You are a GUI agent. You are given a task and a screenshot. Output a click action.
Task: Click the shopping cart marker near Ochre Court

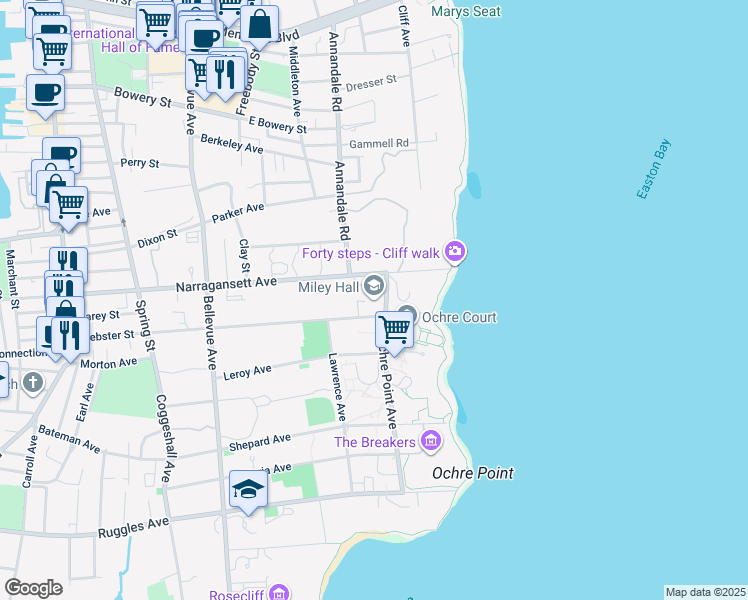pyautogui.click(x=395, y=329)
